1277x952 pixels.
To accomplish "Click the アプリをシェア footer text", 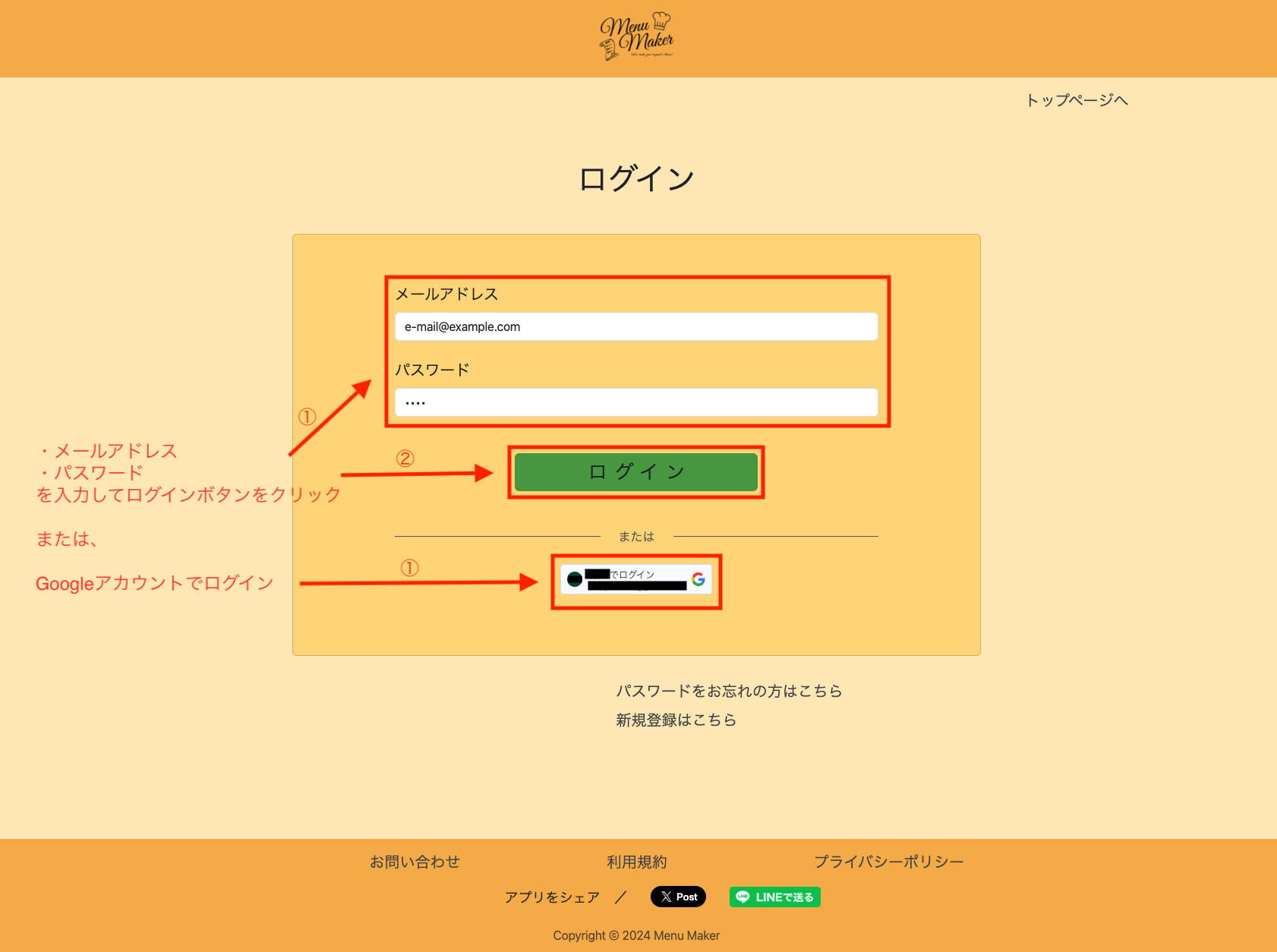I will (552, 897).
